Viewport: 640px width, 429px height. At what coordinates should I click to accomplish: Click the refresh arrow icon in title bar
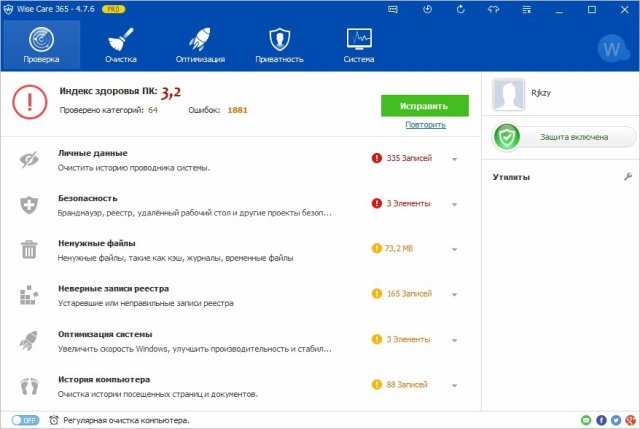pyautogui.click(x=460, y=9)
